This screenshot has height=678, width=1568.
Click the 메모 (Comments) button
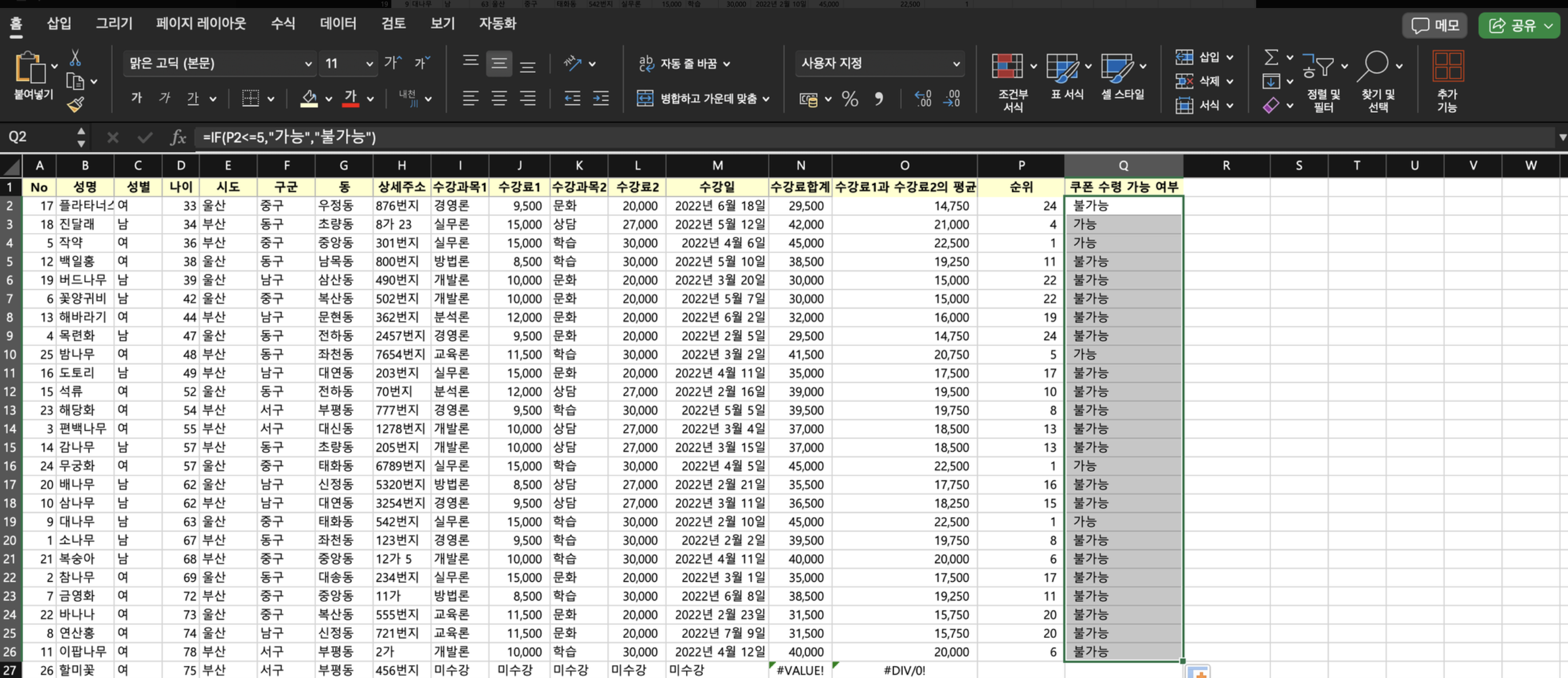click(x=1434, y=26)
